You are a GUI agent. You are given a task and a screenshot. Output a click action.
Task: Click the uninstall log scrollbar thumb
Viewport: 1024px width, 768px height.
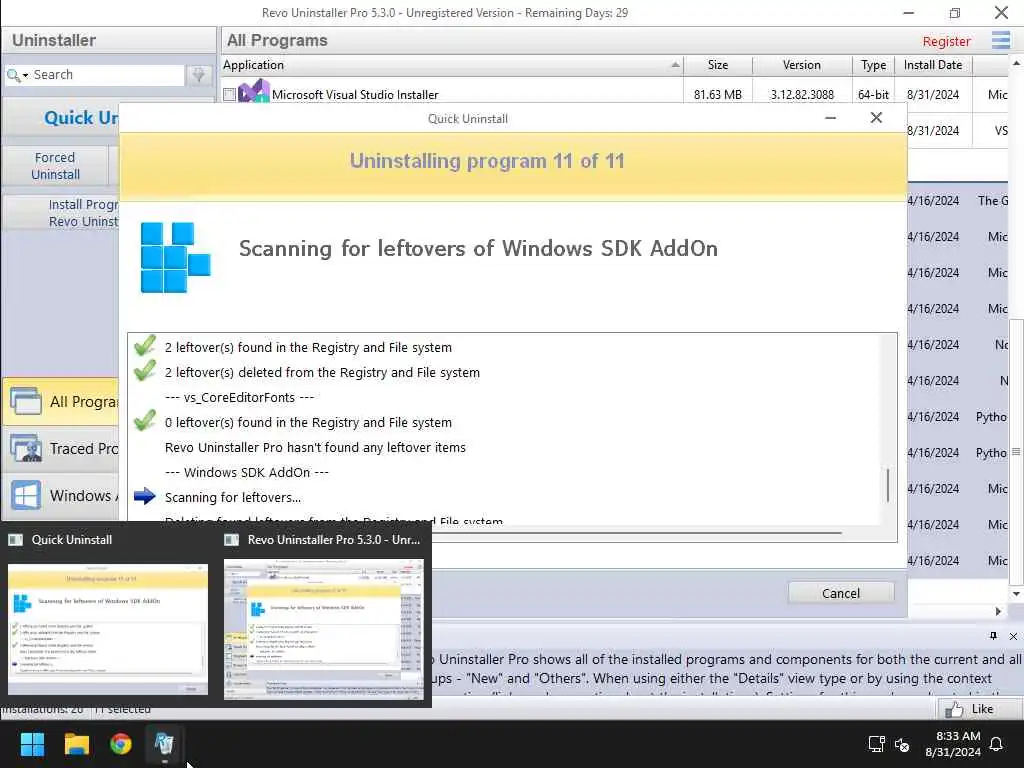tap(888, 485)
